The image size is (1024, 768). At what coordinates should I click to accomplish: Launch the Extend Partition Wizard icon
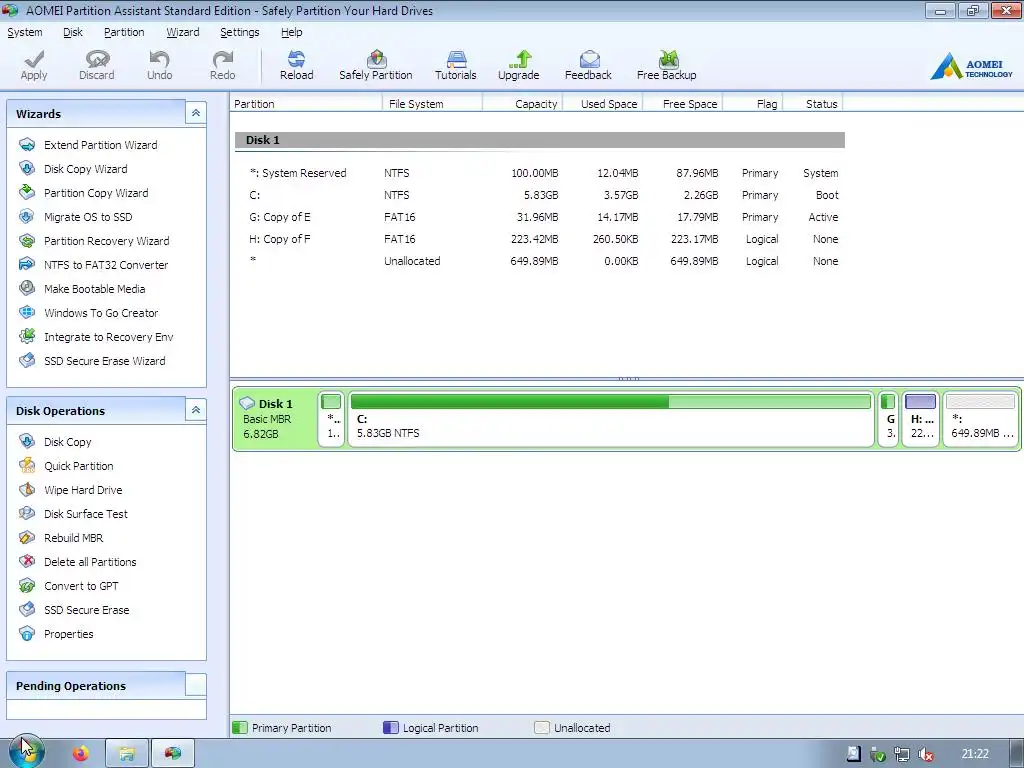tap(27, 144)
